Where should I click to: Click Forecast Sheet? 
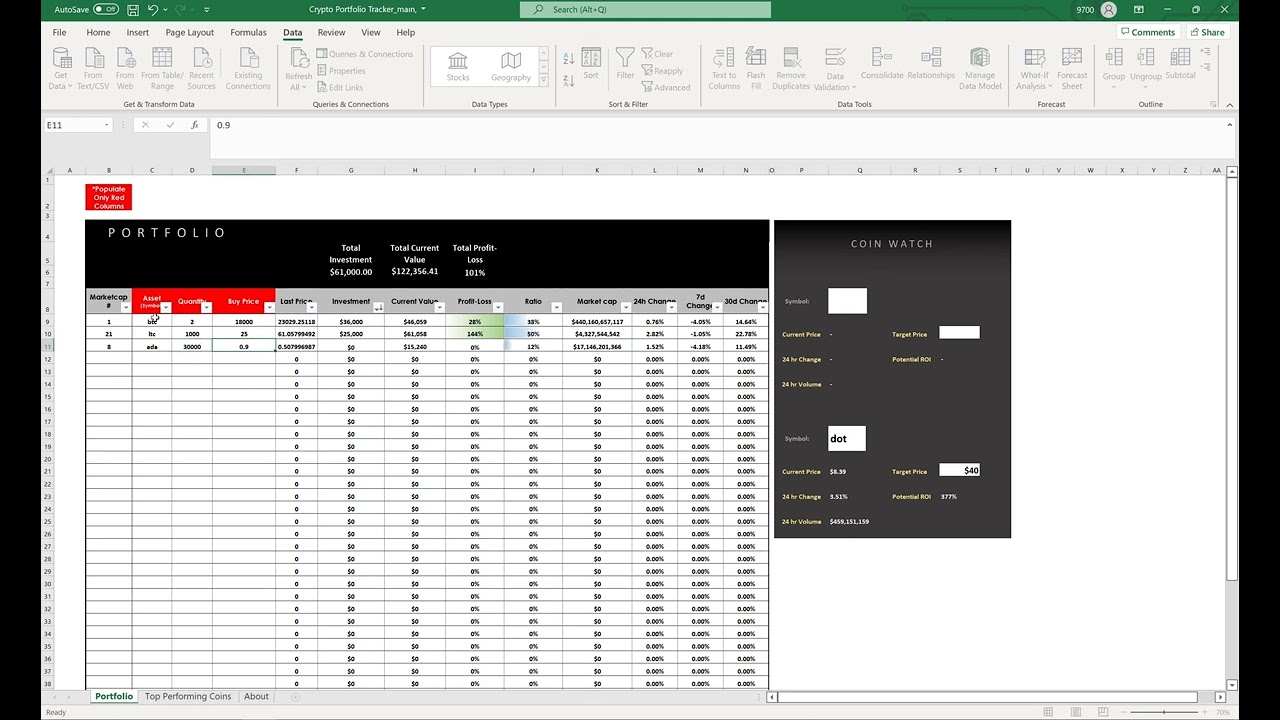pyautogui.click(x=1072, y=68)
